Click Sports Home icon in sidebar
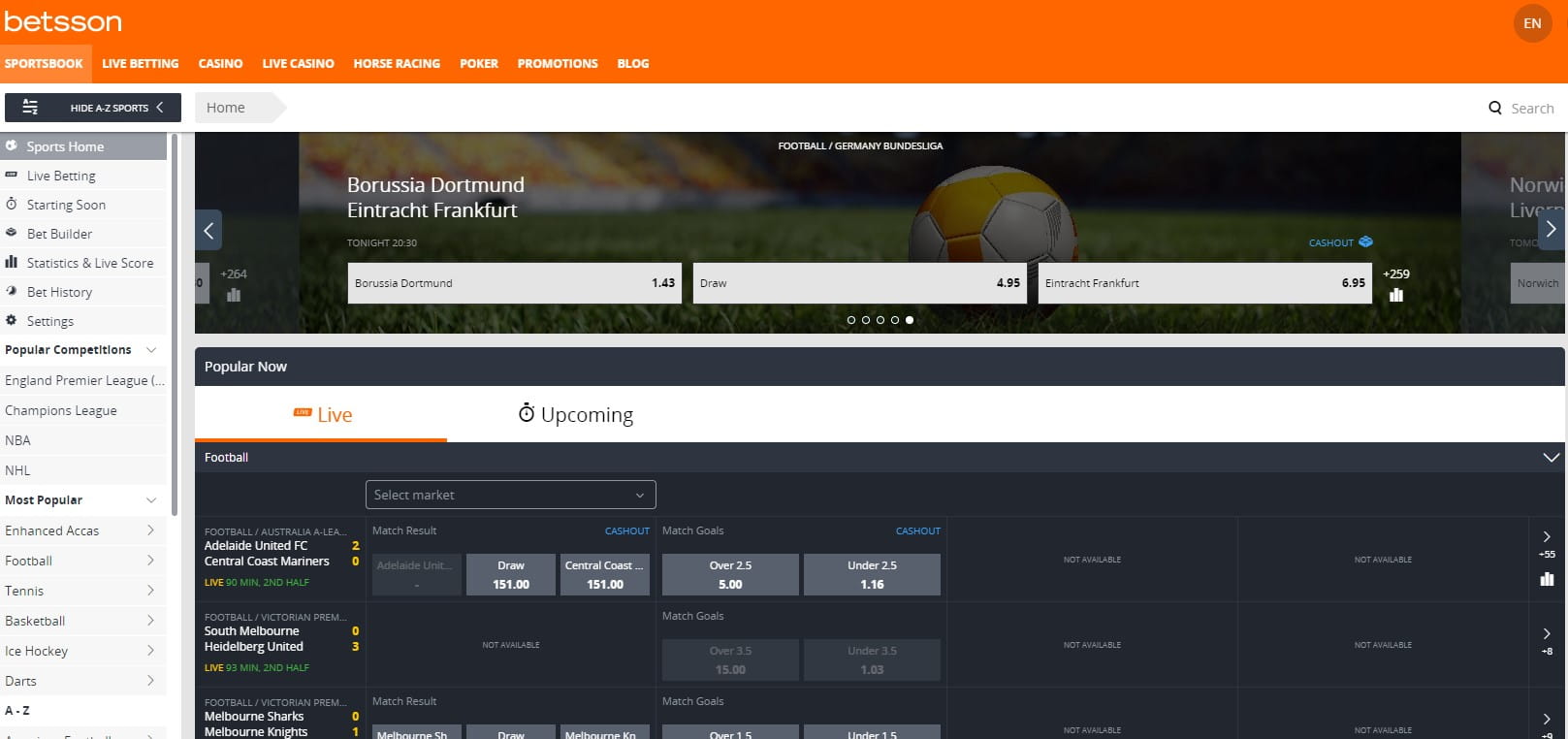 coord(12,145)
